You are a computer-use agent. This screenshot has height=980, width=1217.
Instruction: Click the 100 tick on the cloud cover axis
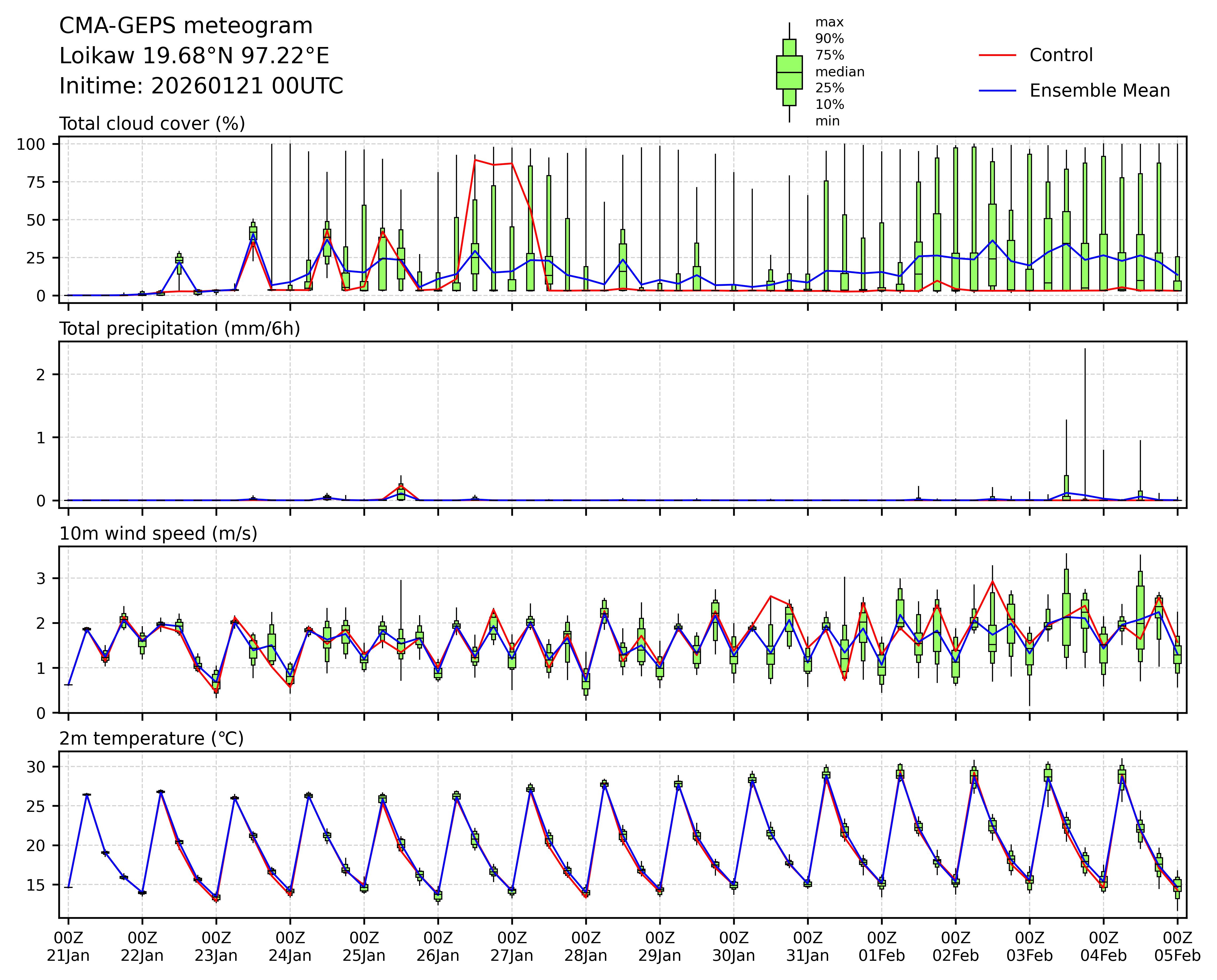(x=30, y=144)
